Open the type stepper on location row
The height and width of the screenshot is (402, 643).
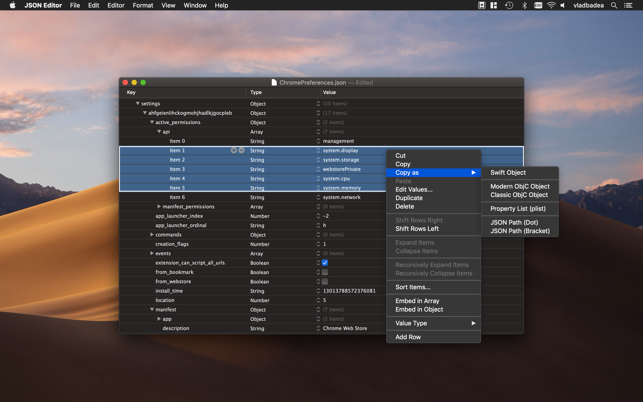pyautogui.click(x=318, y=300)
